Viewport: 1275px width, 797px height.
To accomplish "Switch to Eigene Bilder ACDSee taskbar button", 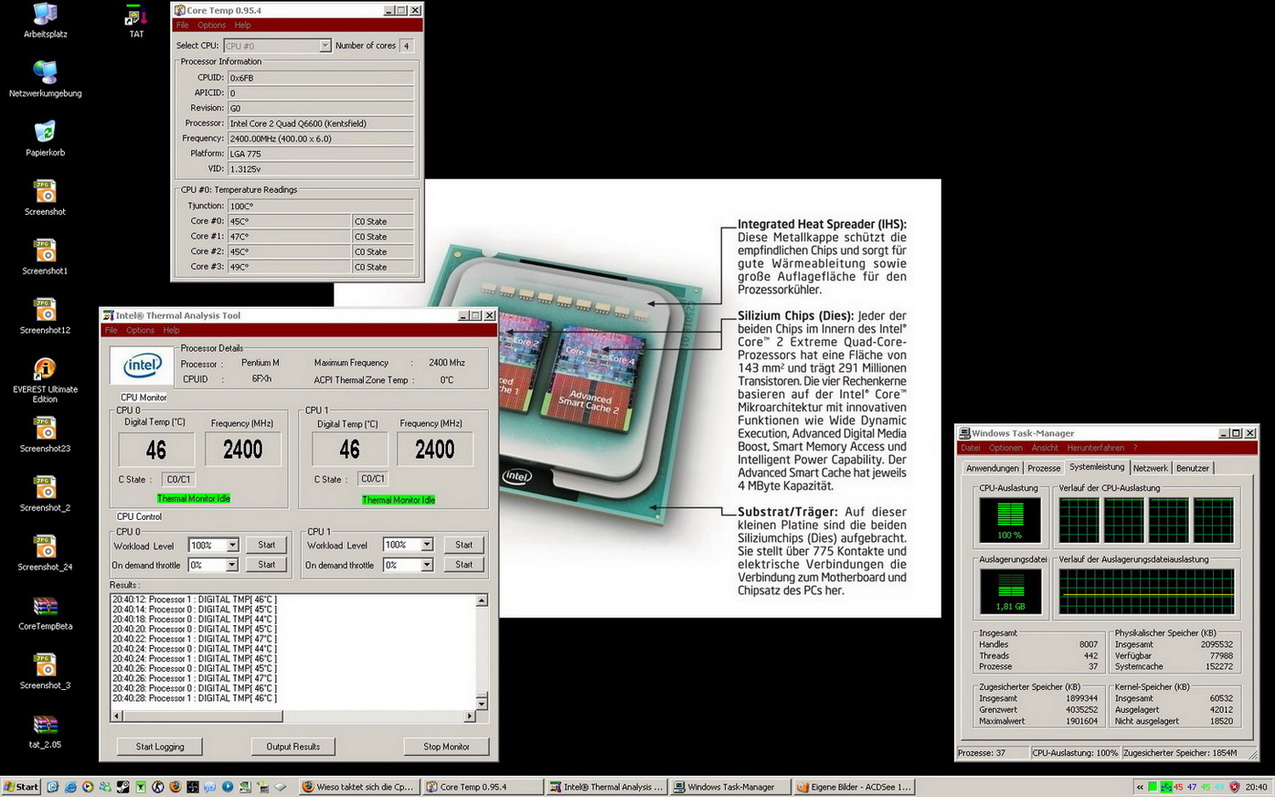I will 854,787.
